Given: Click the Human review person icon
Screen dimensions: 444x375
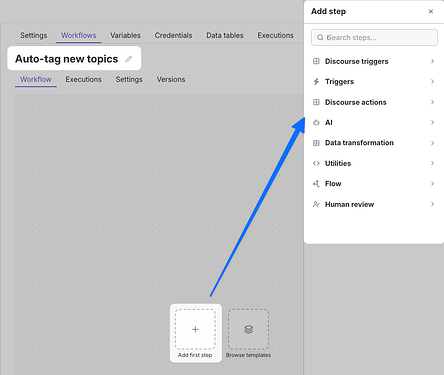Looking at the screenshot, I should [316, 204].
